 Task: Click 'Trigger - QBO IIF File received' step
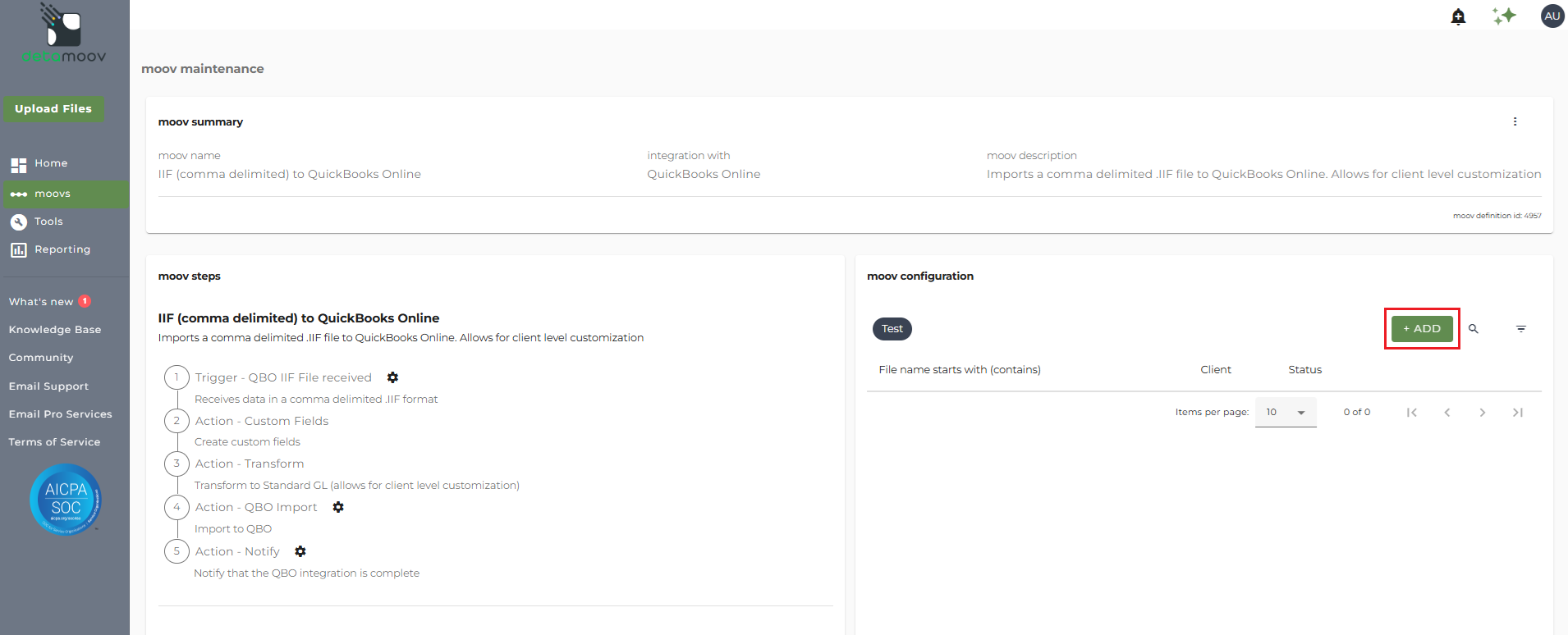tap(283, 377)
